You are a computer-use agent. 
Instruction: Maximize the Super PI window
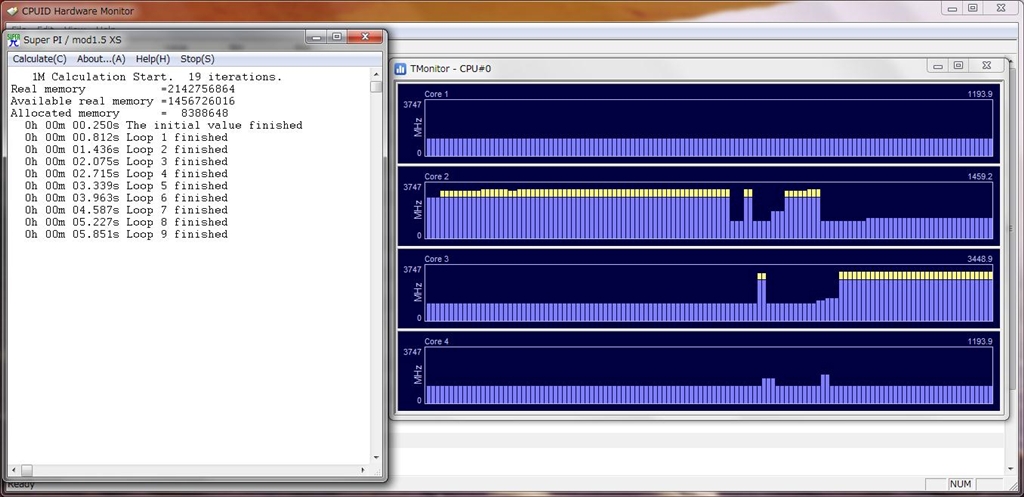click(x=337, y=37)
